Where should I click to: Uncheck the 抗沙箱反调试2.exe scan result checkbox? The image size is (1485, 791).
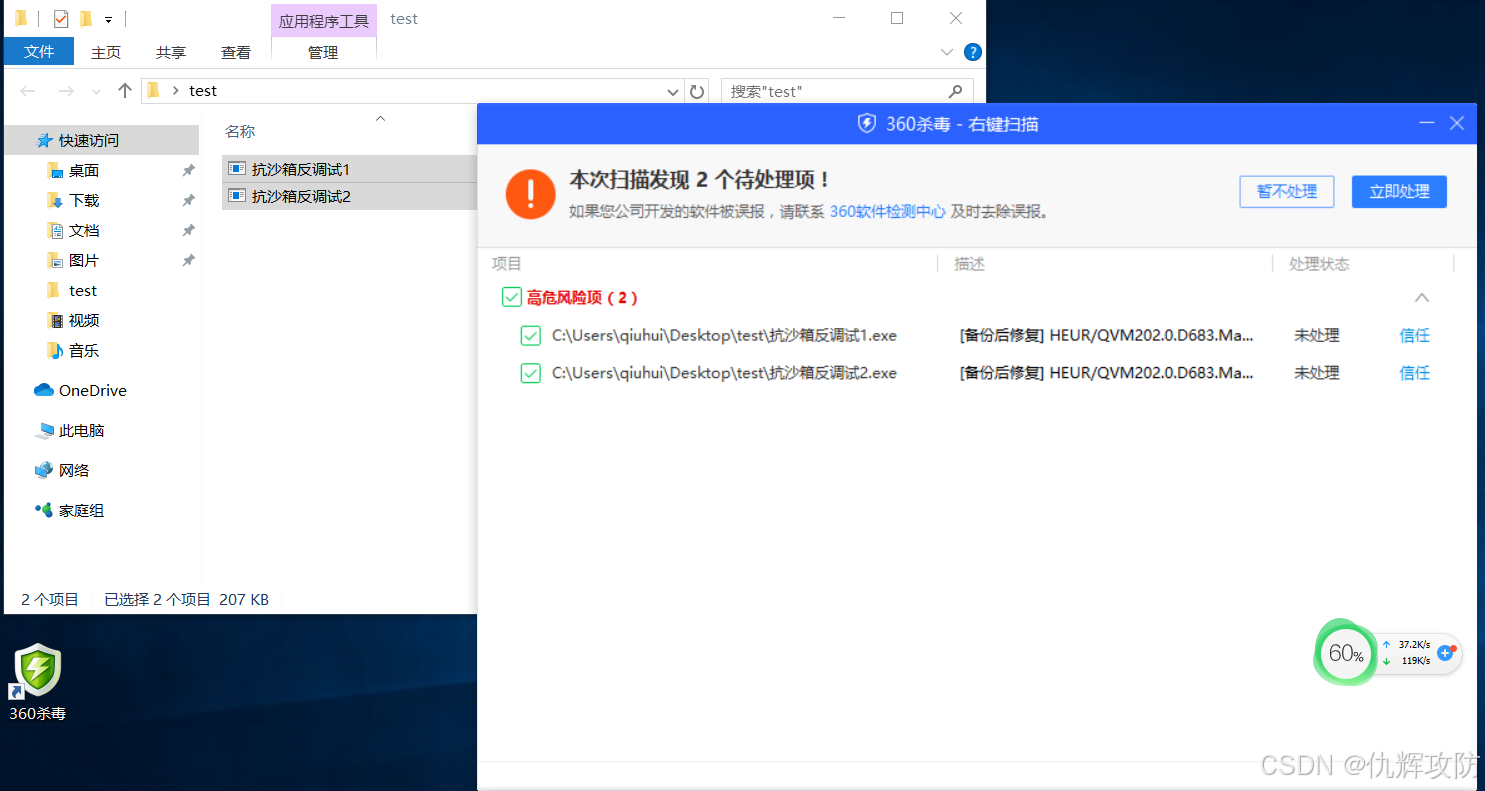(531, 373)
